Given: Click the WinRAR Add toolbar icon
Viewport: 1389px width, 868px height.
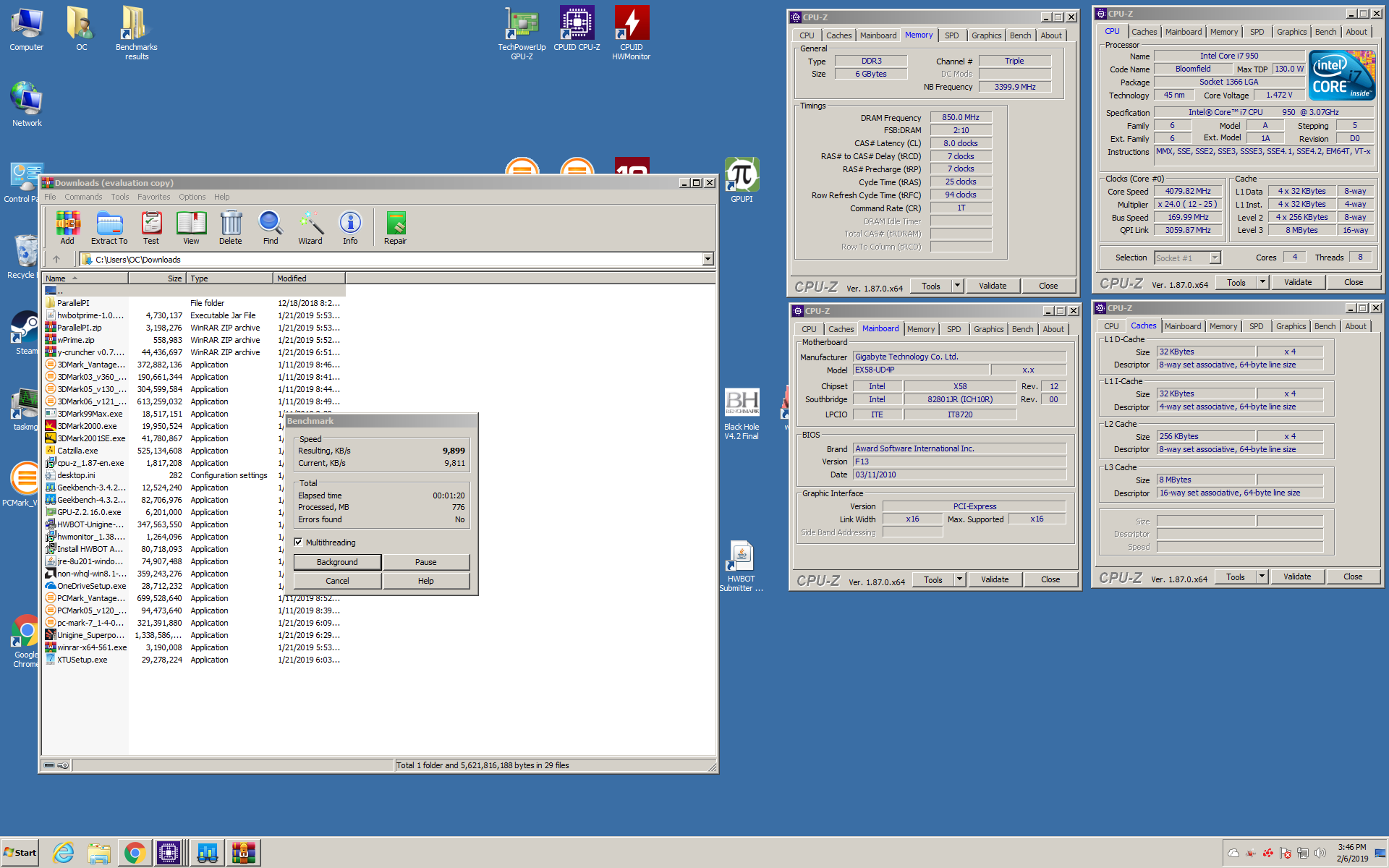Looking at the screenshot, I should [x=67, y=228].
